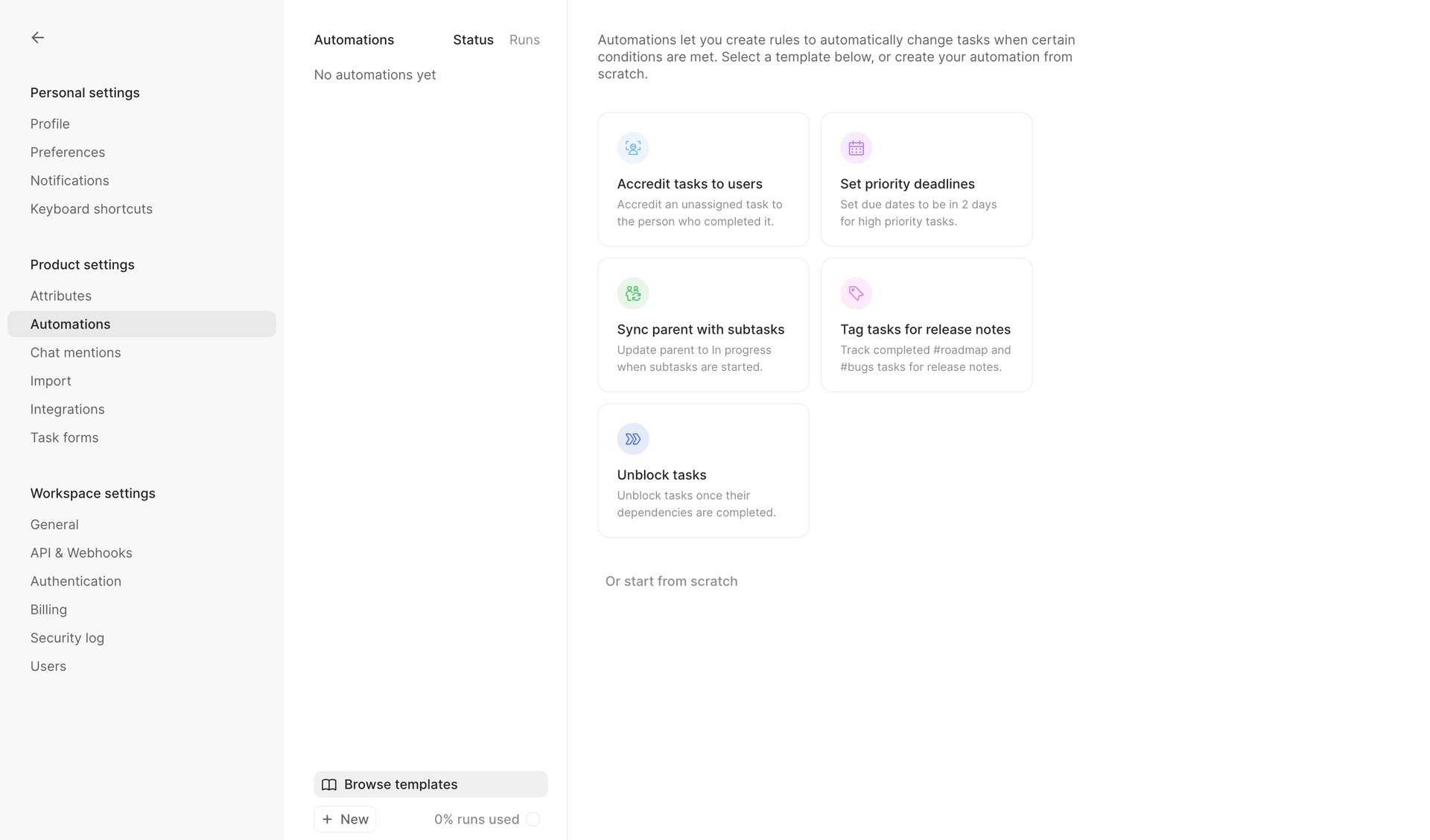Image resolution: width=1430 pixels, height=840 pixels.
Task: Open Attributes under Product settings
Action: coord(60,296)
